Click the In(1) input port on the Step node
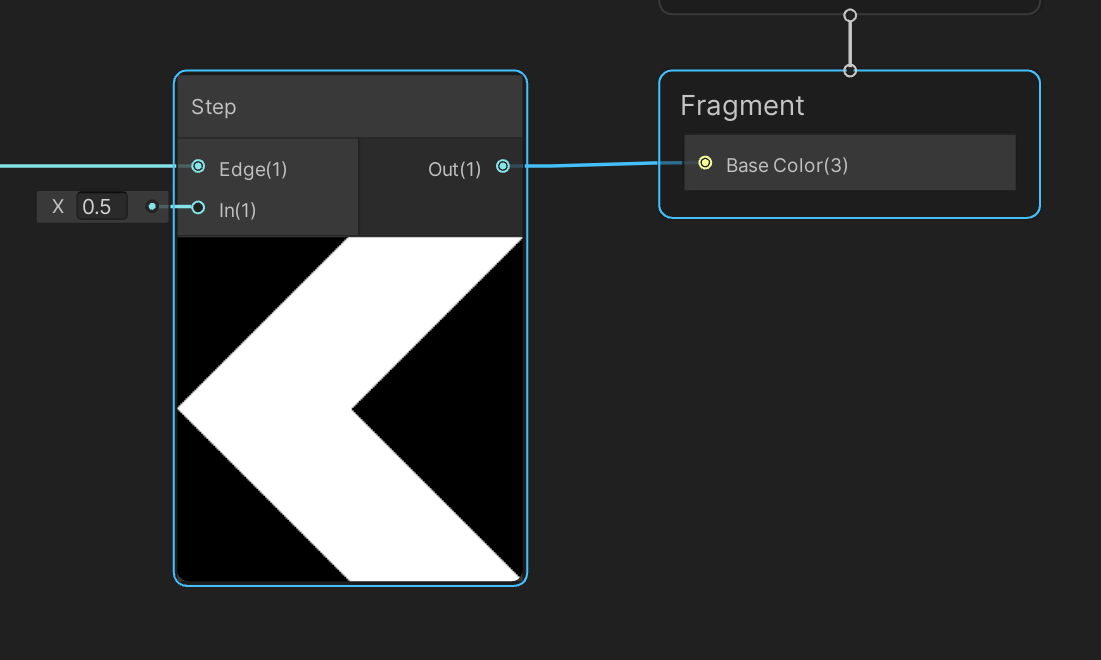 tap(198, 209)
